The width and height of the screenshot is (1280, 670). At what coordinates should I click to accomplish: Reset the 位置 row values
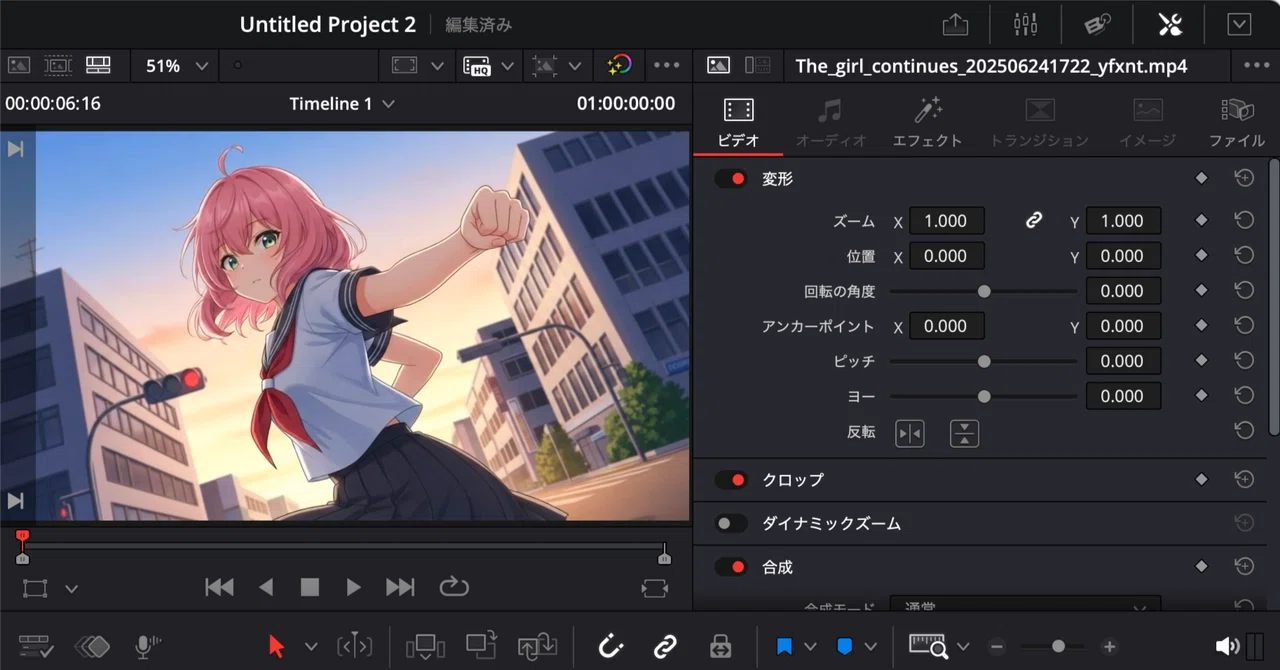pos(1244,256)
